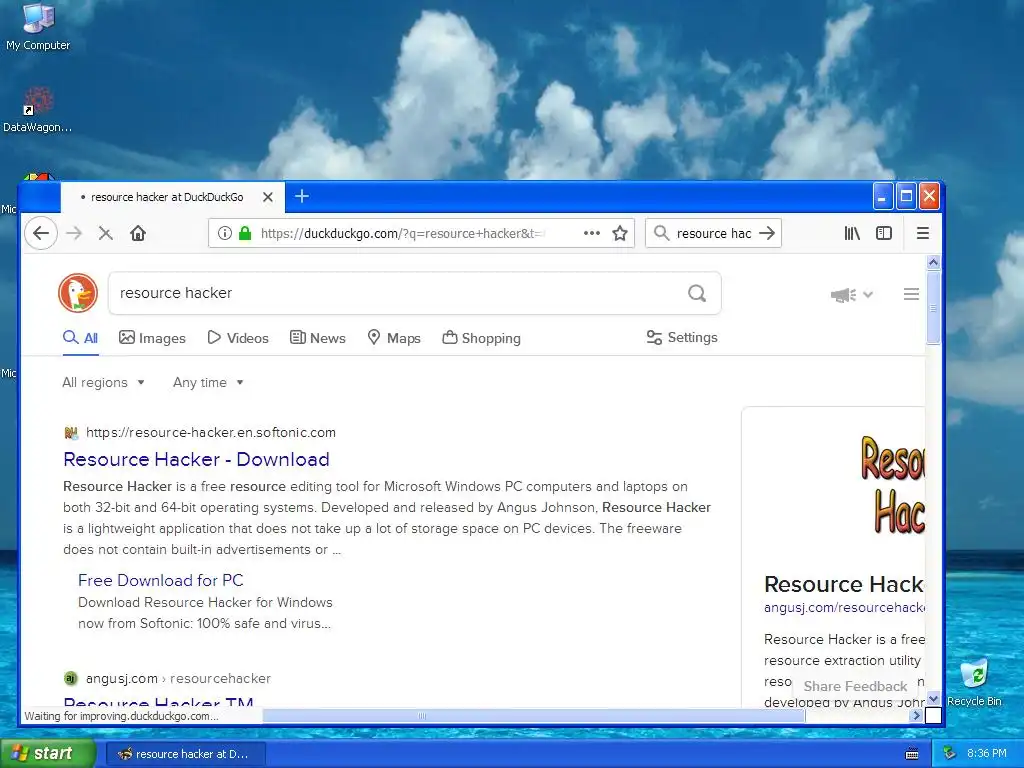Open the browser home page icon
Screen dimensions: 1024x768
138,233
